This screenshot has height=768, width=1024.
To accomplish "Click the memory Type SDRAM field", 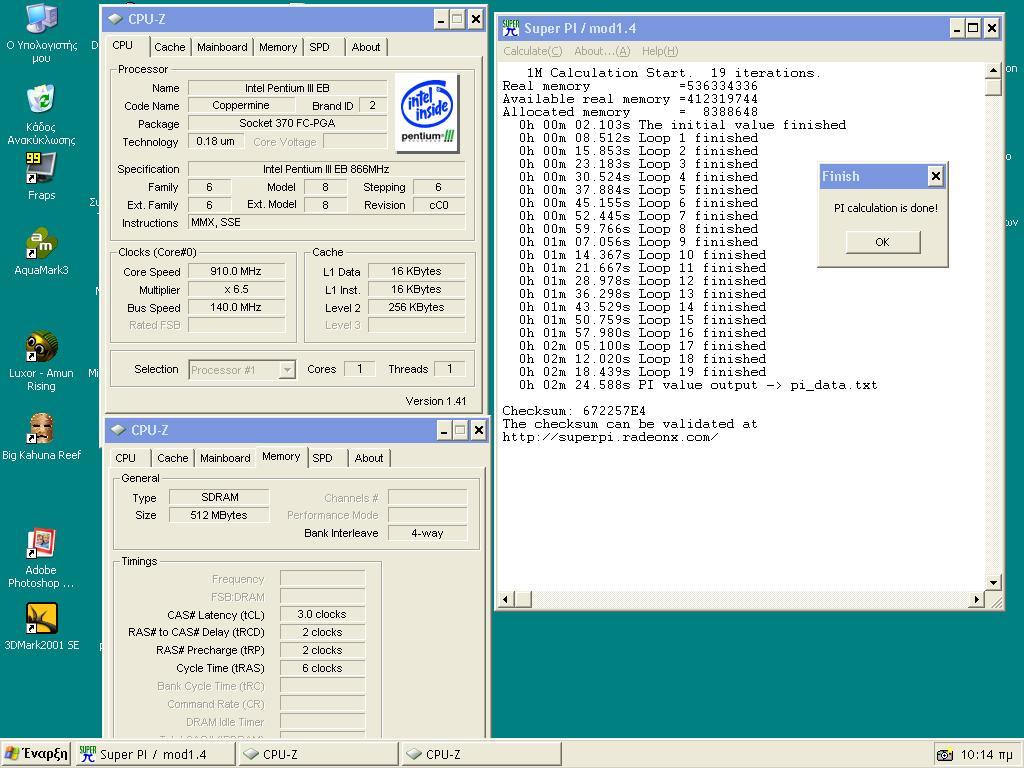I will pos(219,497).
